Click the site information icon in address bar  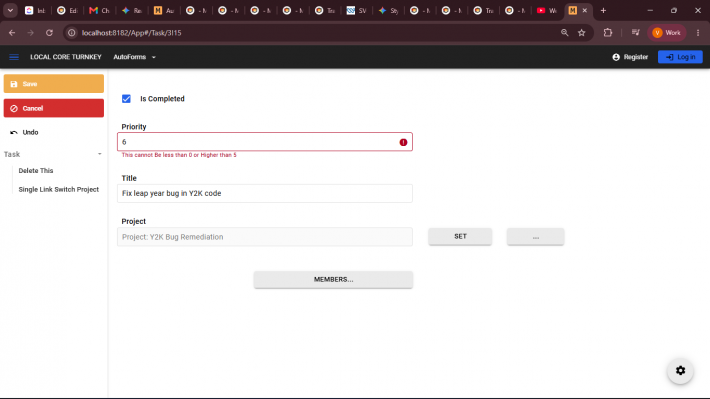coord(72,33)
